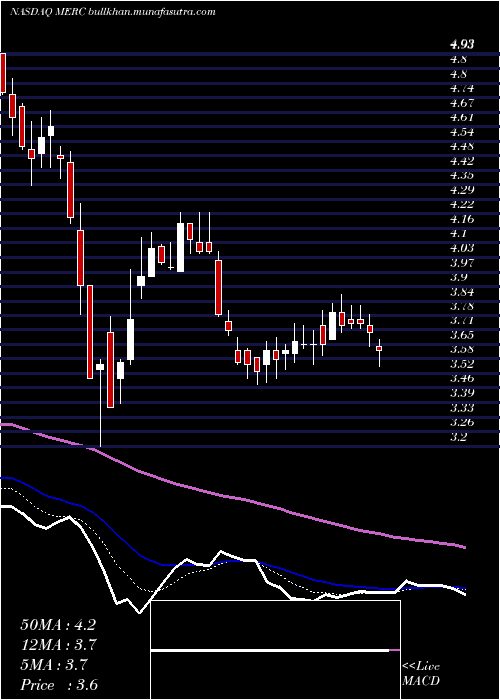Image resolution: width=500 pixels, height=700 pixels.
Task: Click the 4.48 price axis label
Action: click(462, 146)
